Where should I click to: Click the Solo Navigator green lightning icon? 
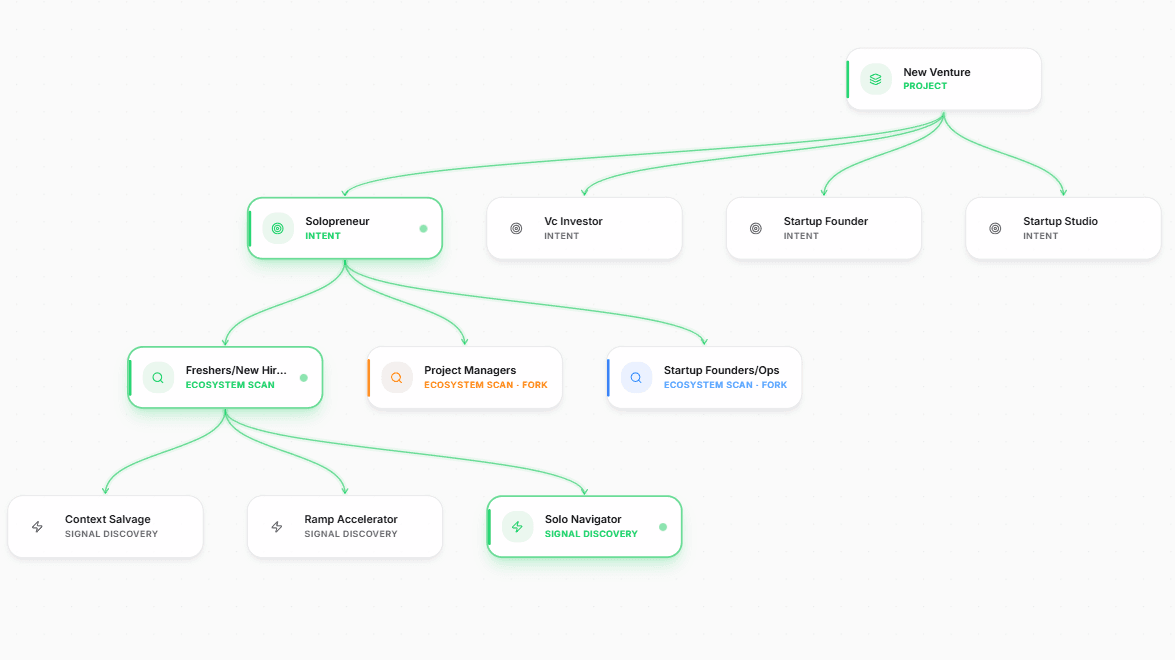[517, 527]
